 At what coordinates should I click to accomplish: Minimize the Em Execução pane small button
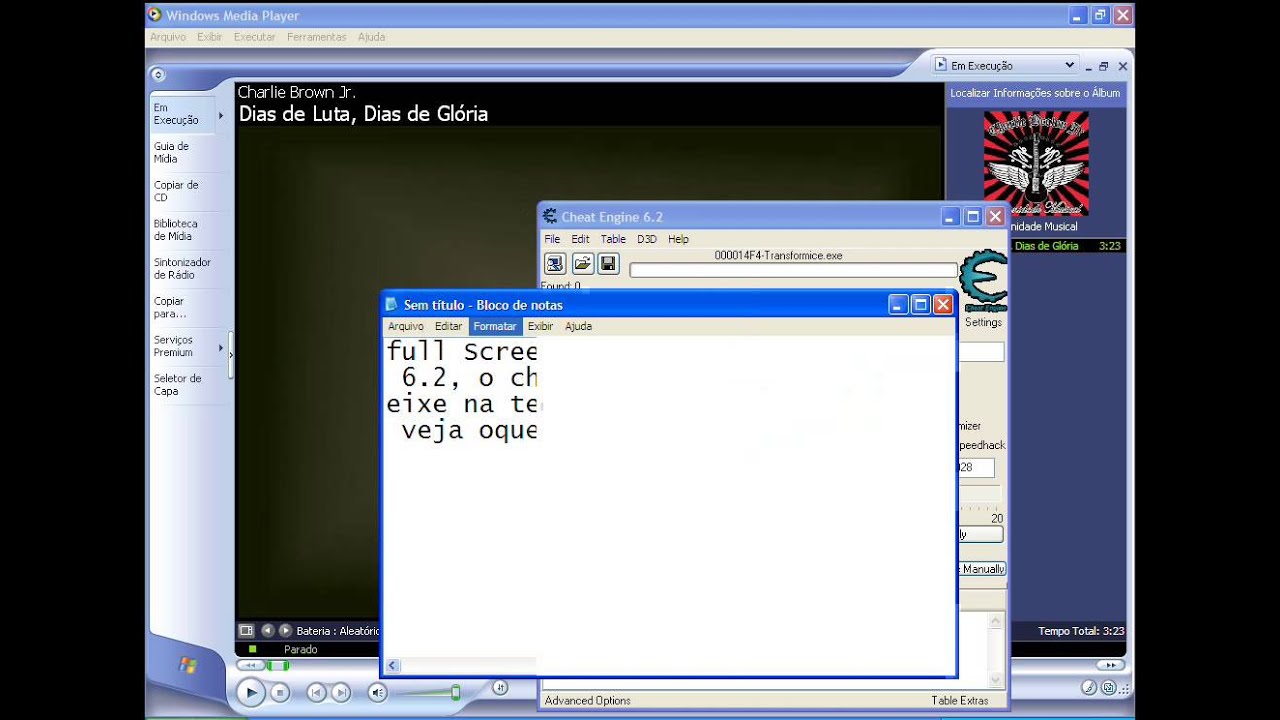[1089, 67]
